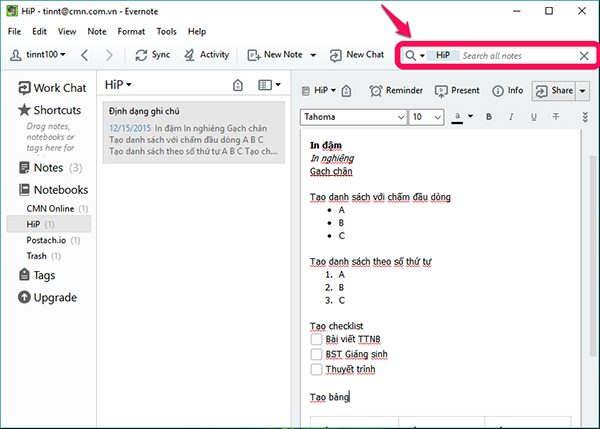Open the Share dropdown arrow

(x=582, y=91)
